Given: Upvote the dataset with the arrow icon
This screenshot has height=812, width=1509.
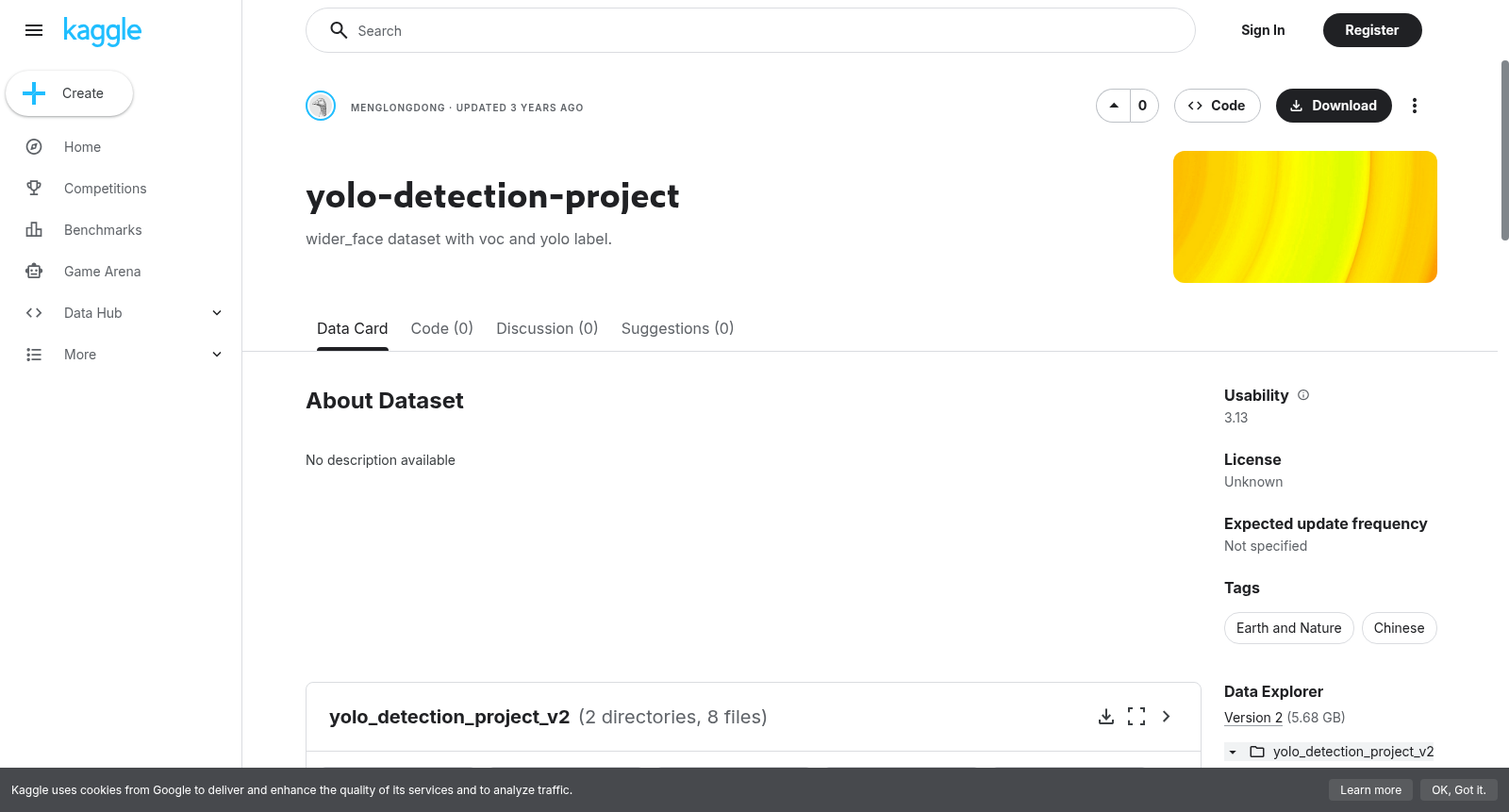Looking at the screenshot, I should click(1114, 106).
